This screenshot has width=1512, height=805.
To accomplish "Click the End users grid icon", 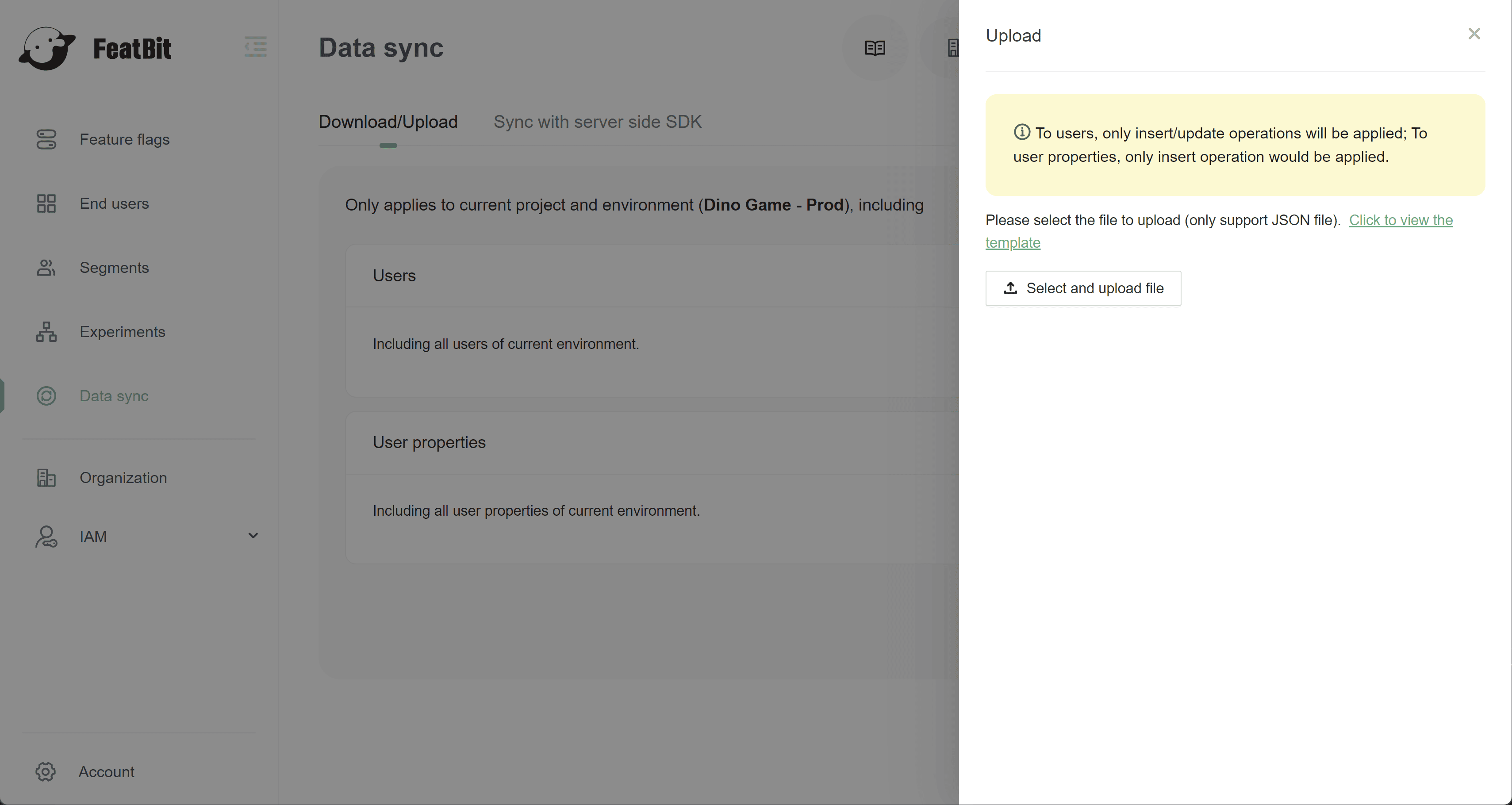I will tap(46, 203).
